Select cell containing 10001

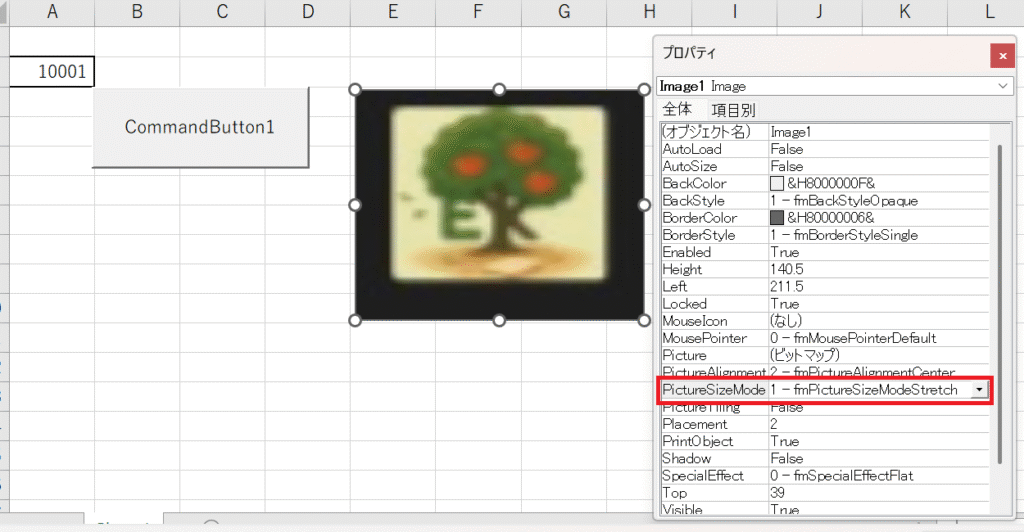point(52,72)
